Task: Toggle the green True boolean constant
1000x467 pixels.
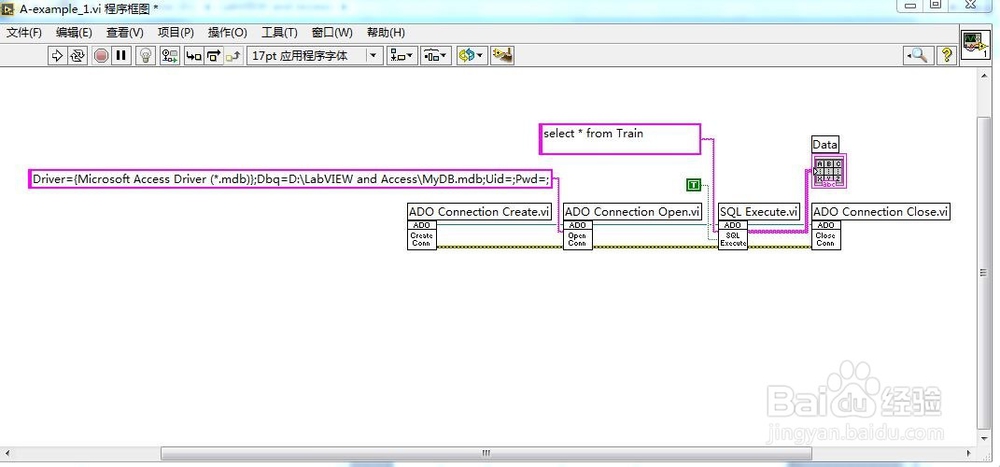Action: (x=693, y=185)
